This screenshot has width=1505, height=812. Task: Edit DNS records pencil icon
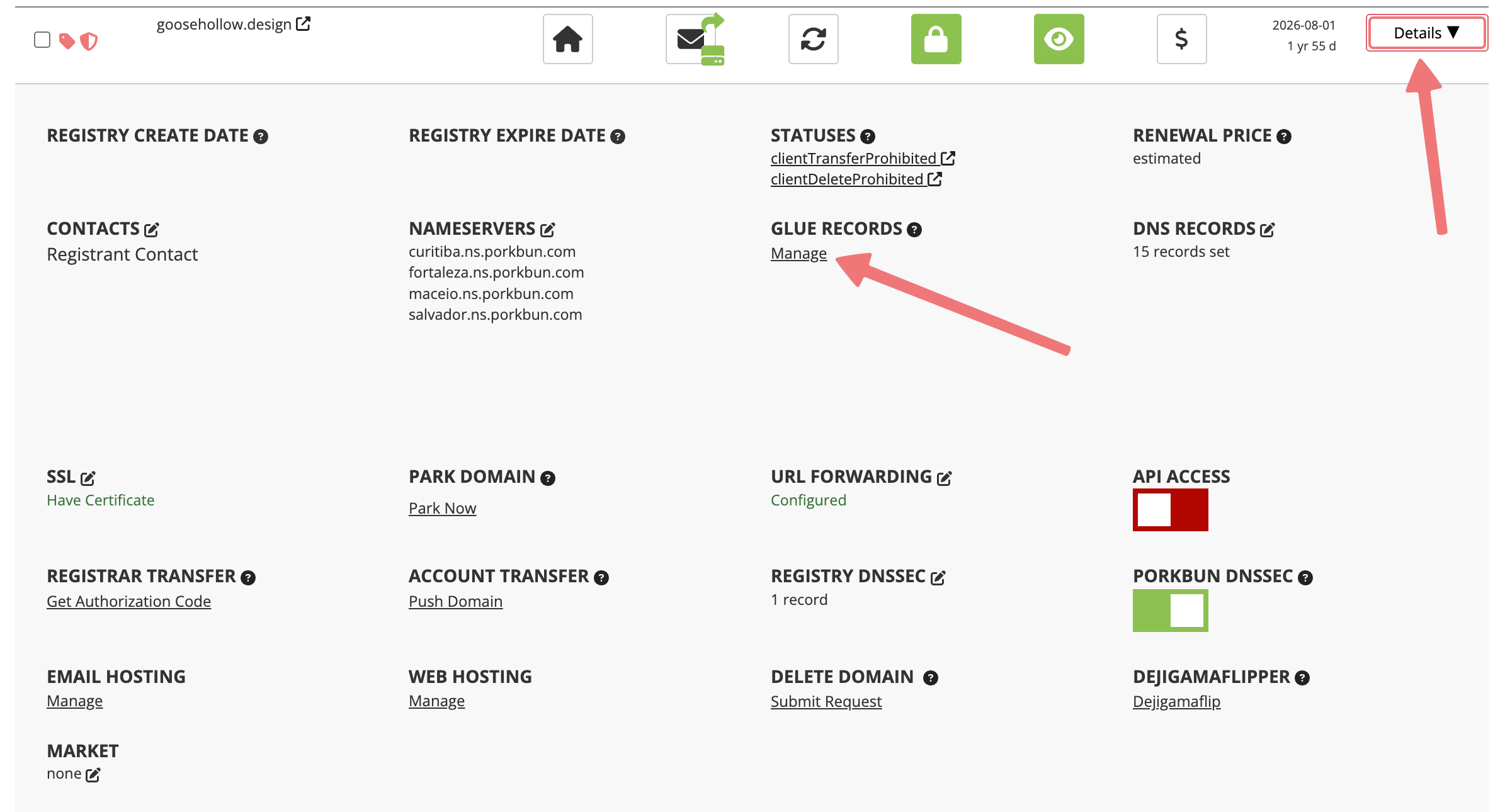(1267, 230)
